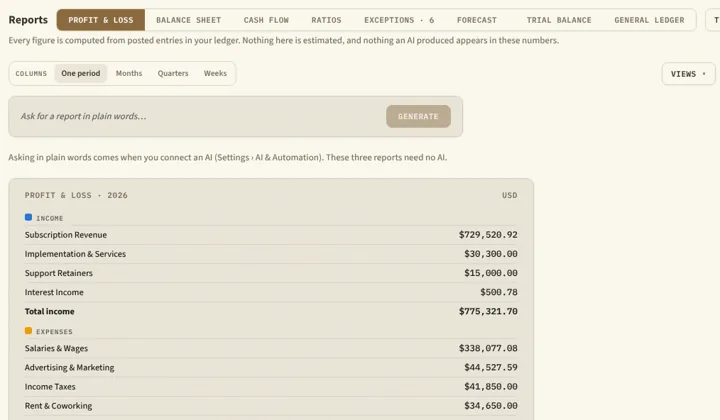This screenshot has height=420, width=720.
Task: Select the Months column option
Action: click(129, 73)
